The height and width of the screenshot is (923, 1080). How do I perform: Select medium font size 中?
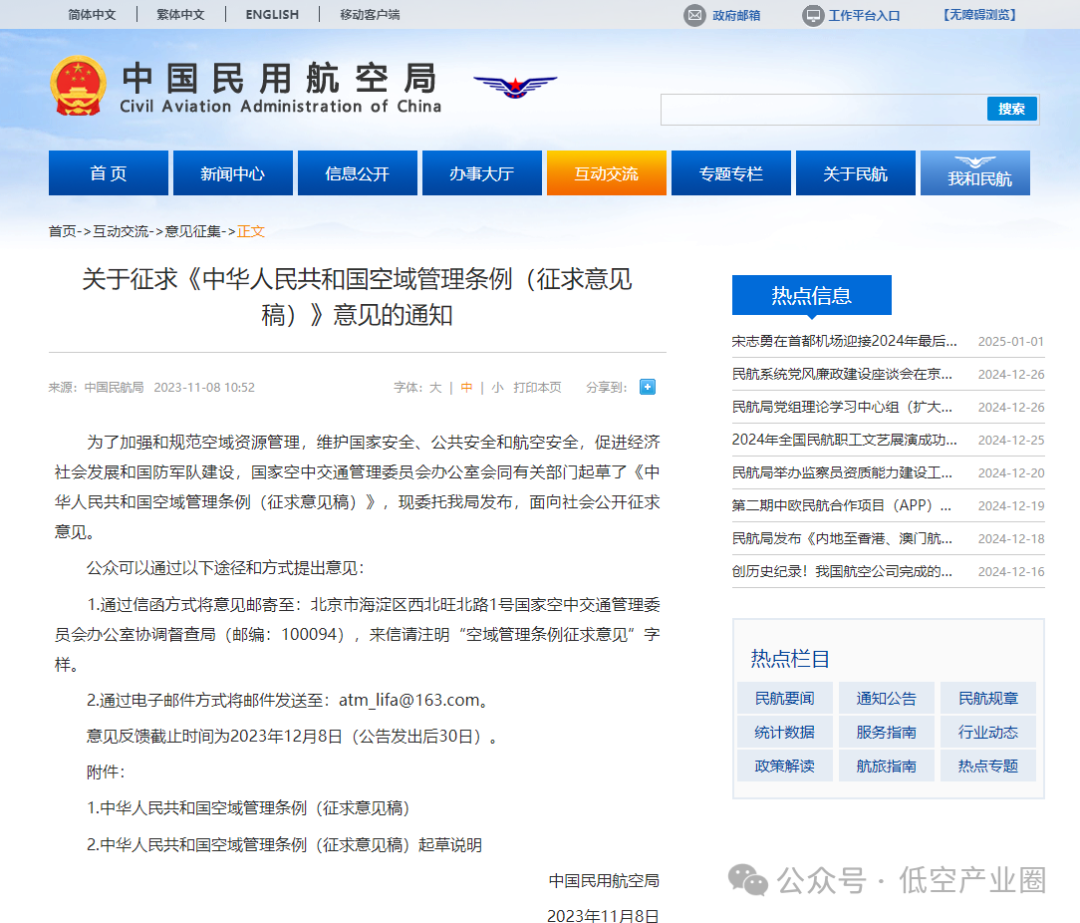(x=466, y=387)
